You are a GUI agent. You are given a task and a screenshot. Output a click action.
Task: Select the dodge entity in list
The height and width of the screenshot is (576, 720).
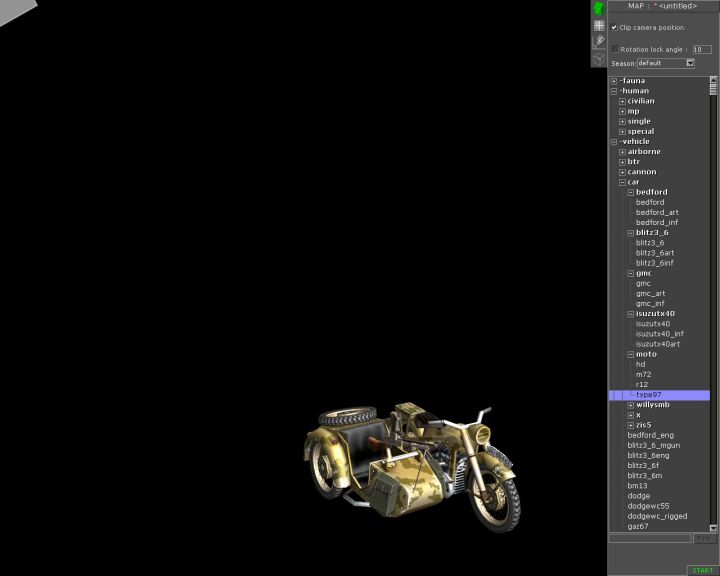(x=639, y=496)
